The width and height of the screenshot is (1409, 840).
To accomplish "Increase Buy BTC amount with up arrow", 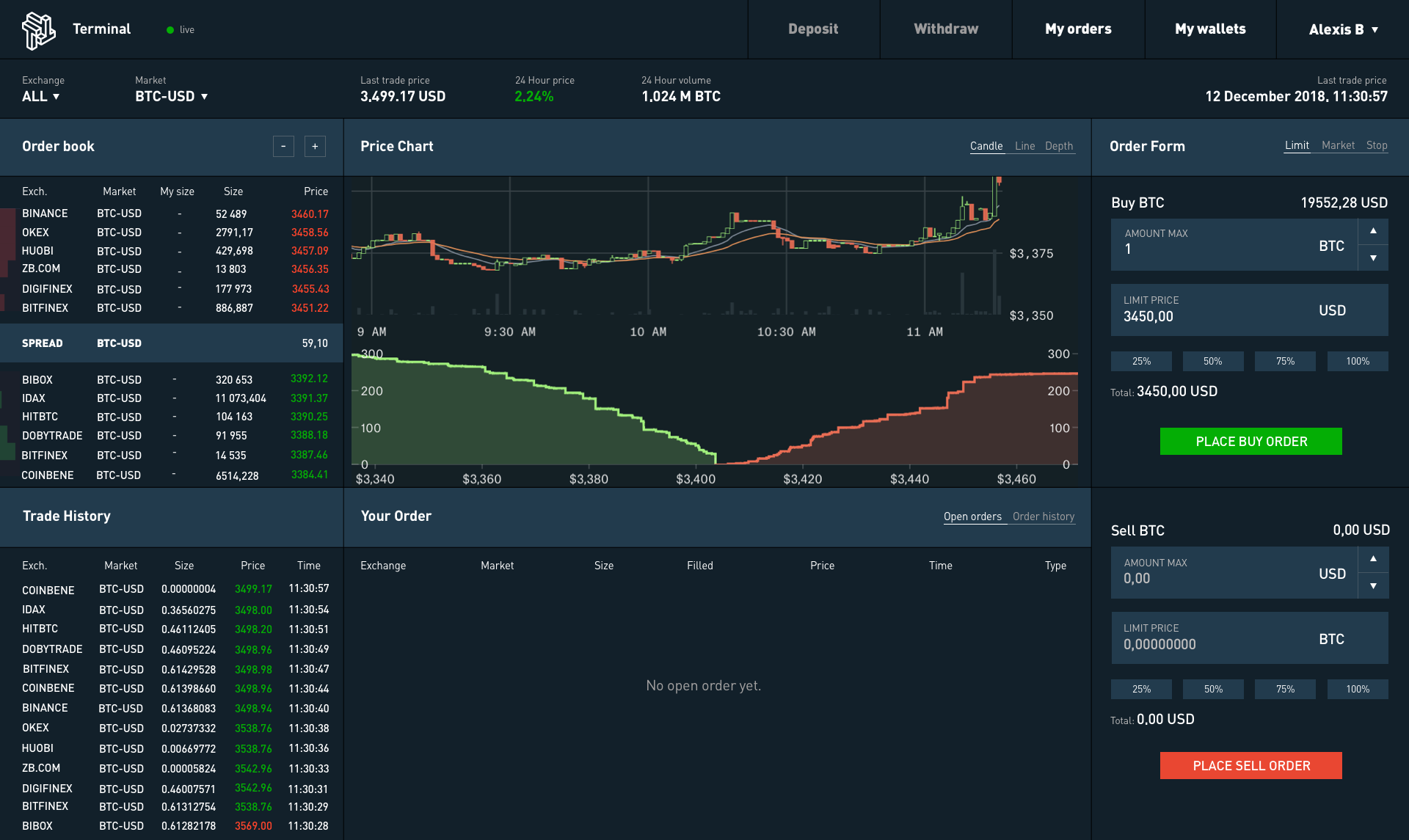I will [x=1373, y=231].
